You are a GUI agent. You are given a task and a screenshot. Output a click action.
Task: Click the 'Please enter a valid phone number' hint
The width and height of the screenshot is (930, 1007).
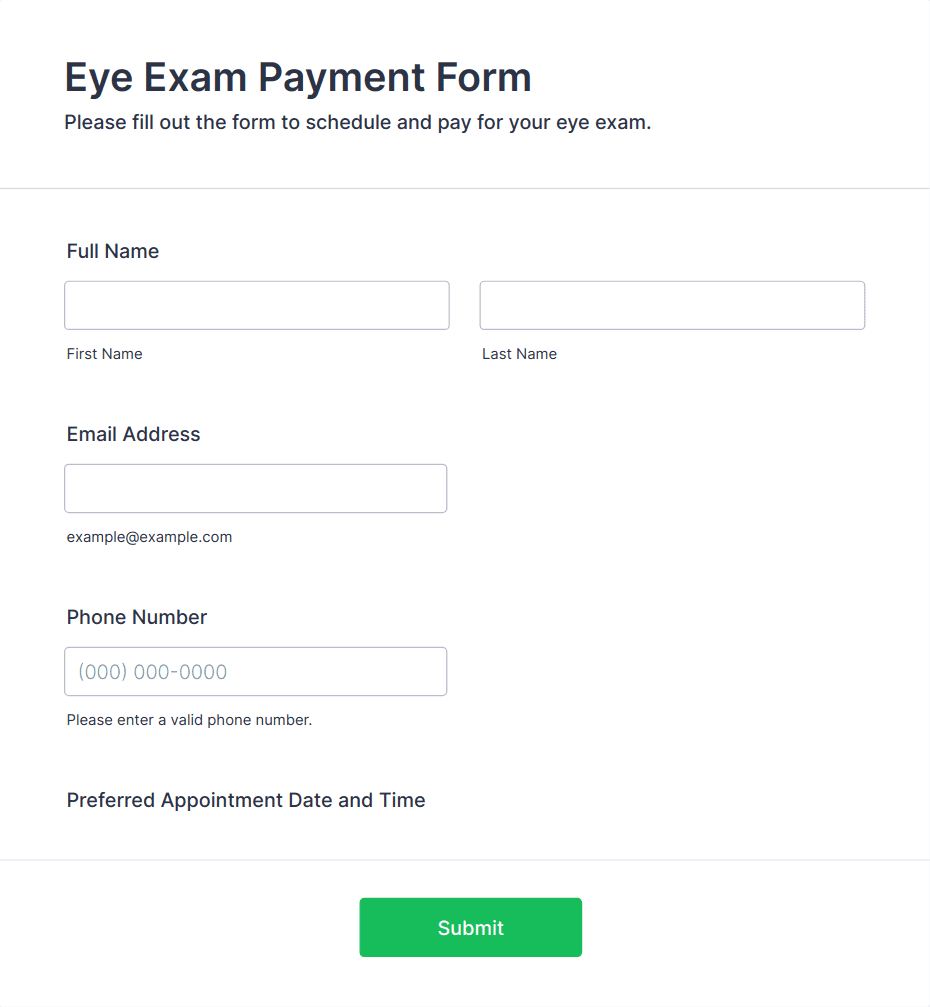[189, 720]
